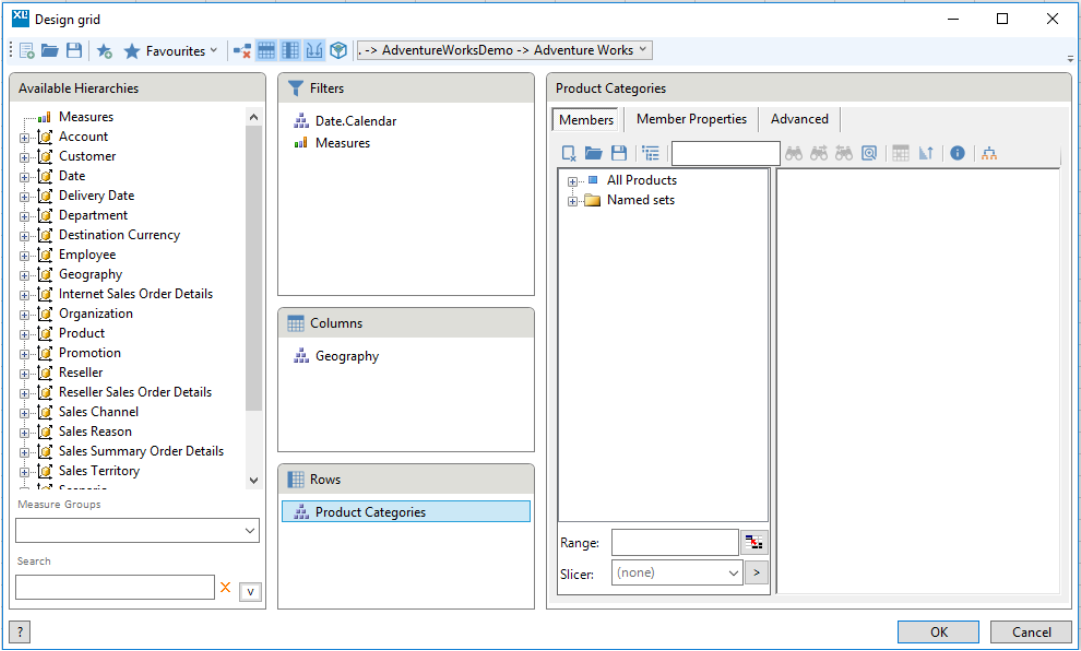Switch to chart view icon on the toolbar
The height and width of the screenshot is (651, 1081).
click(314, 50)
